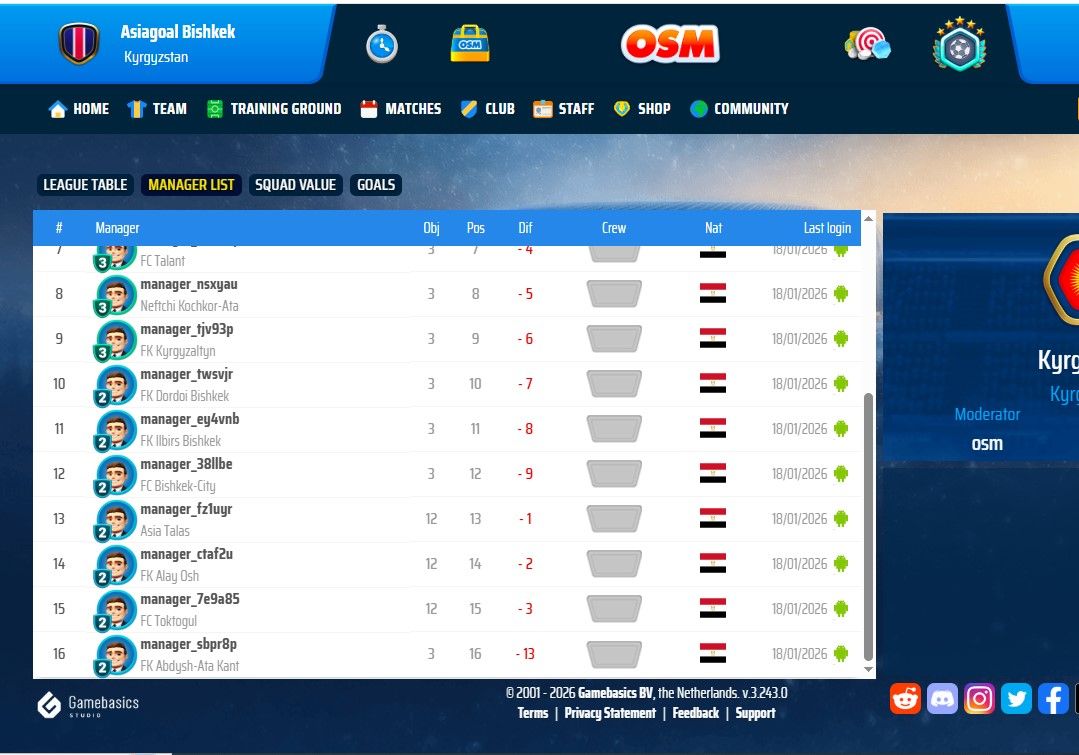This screenshot has width=1079, height=755.
Task: Open the Instagram social link
Action: pyautogui.click(x=979, y=698)
